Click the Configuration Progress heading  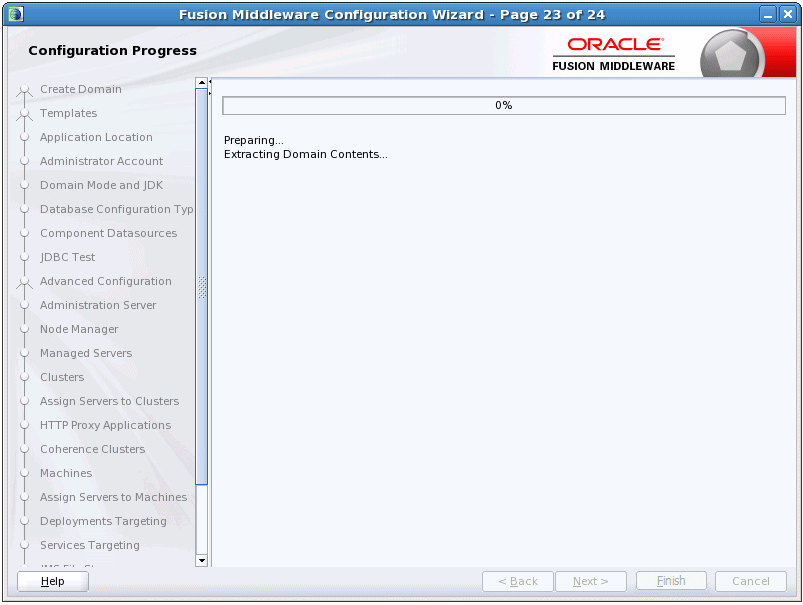pos(113,51)
